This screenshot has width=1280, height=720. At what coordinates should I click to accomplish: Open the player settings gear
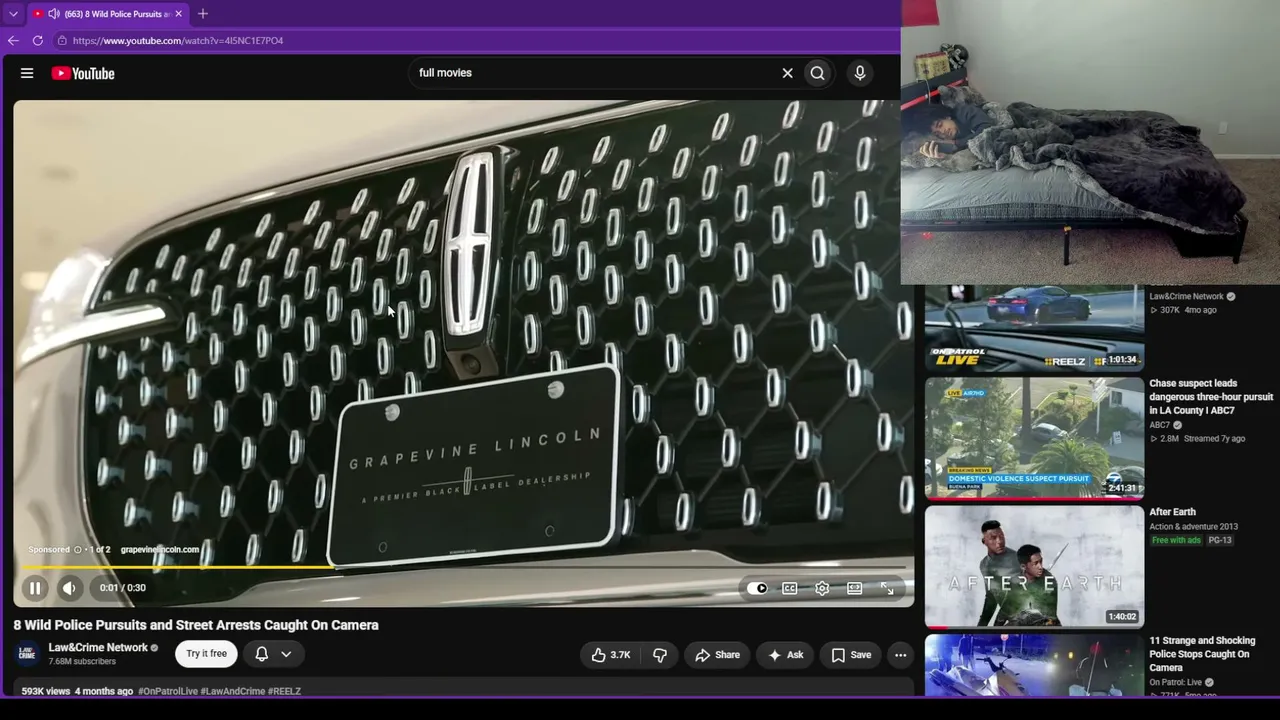click(x=822, y=588)
